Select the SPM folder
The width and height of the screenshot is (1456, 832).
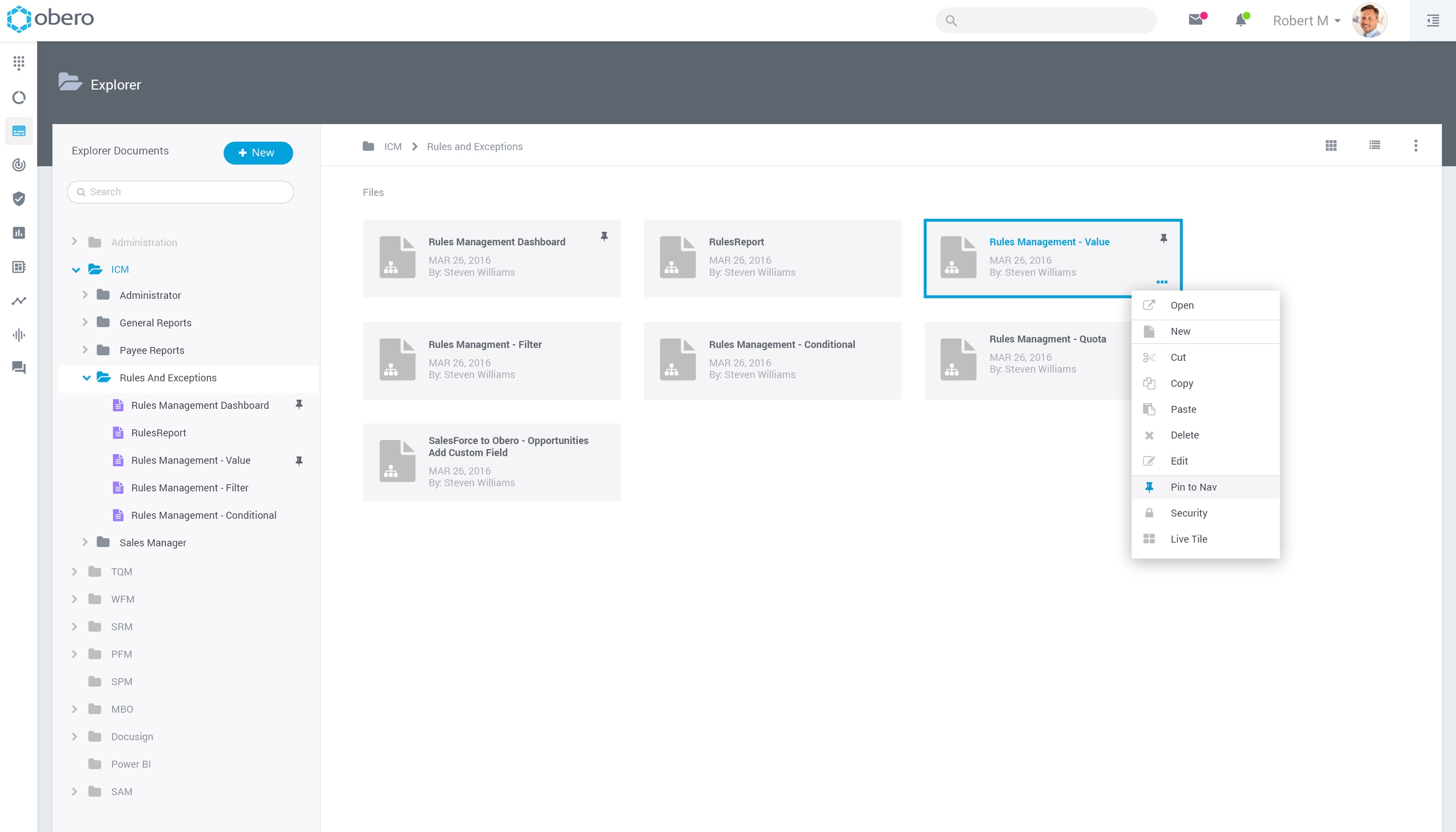[121, 682]
